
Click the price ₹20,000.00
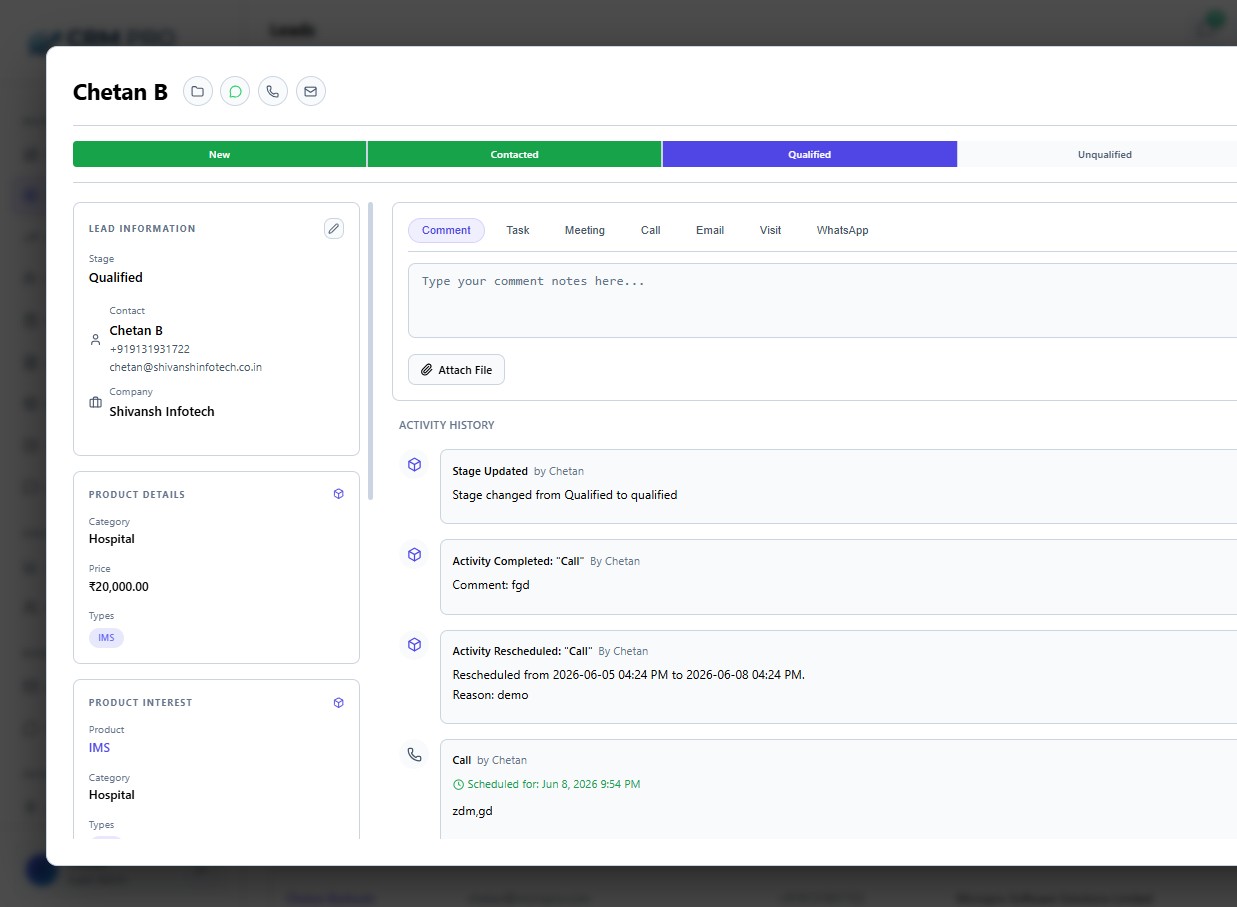coord(119,587)
